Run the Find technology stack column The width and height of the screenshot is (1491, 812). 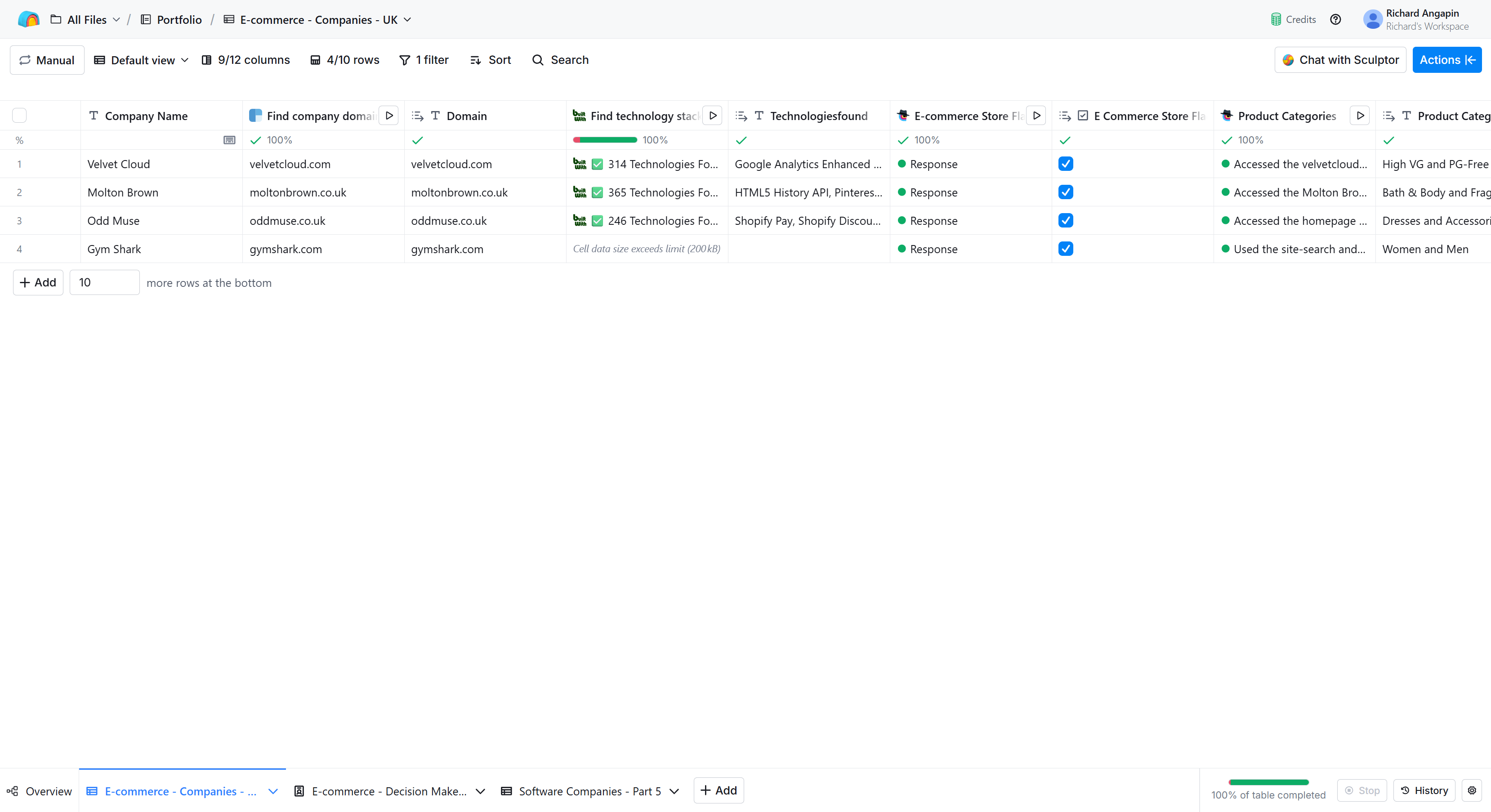coord(713,116)
